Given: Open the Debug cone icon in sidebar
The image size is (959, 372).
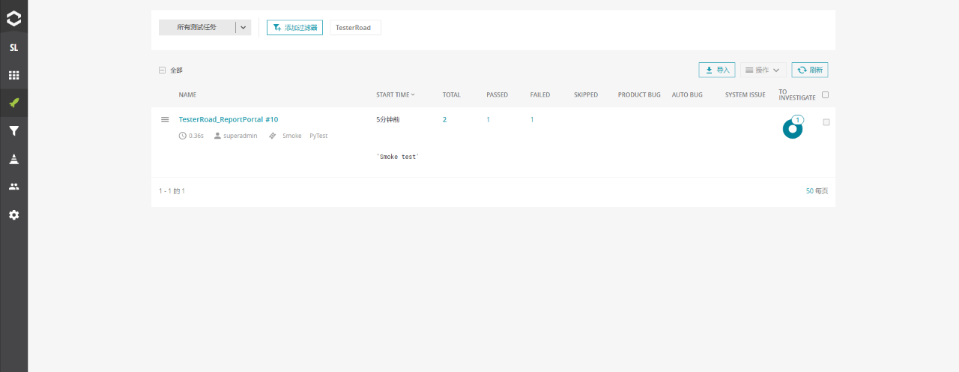Looking at the screenshot, I should pyautogui.click(x=13, y=159).
